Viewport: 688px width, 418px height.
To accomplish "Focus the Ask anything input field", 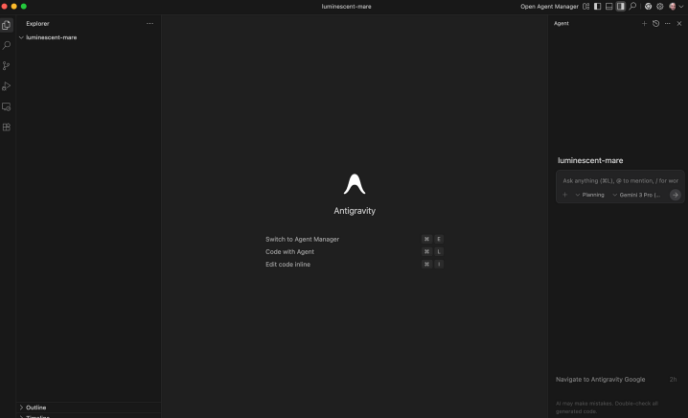I will pyautogui.click(x=620, y=181).
